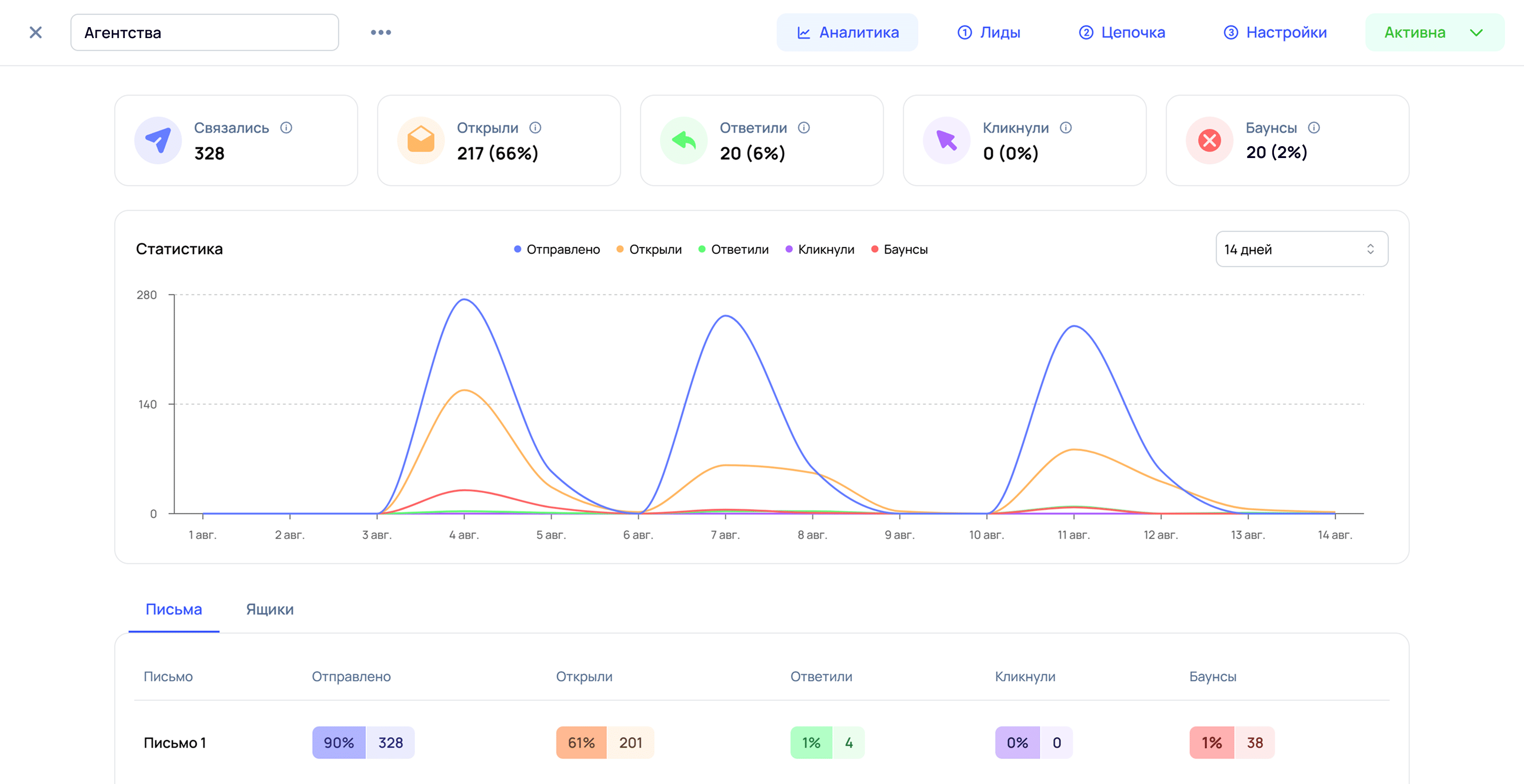Open the Цепочка step
Viewport: 1524px width, 784px height.
point(1122,32)
